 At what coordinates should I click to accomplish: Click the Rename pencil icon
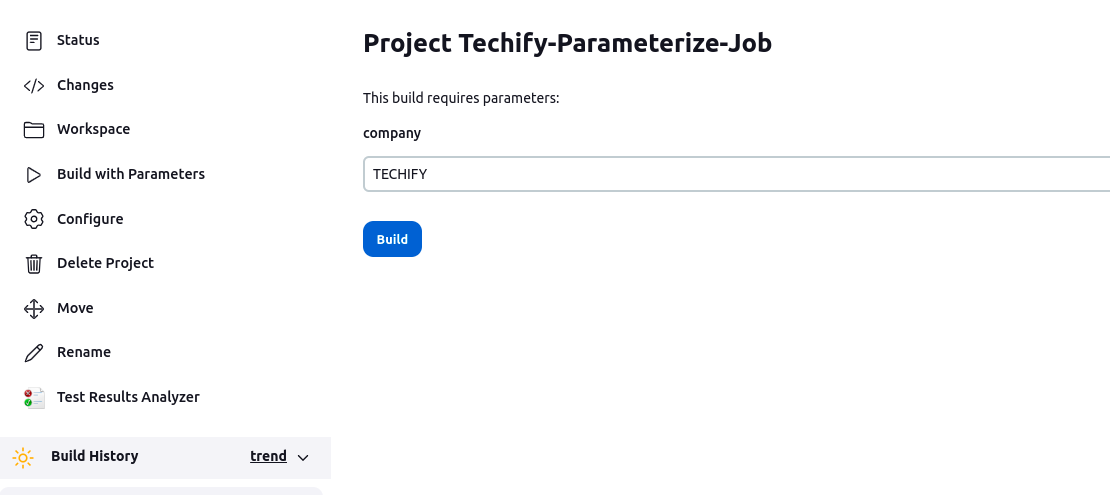33,353
